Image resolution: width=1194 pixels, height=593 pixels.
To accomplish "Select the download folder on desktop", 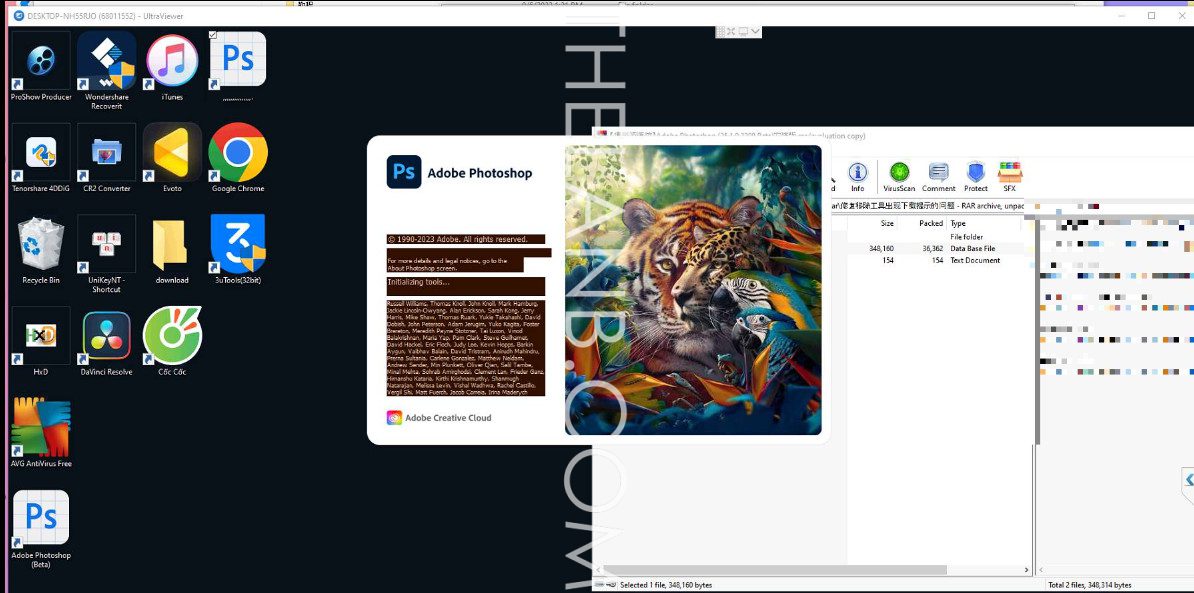I will [x=172, y=248].
